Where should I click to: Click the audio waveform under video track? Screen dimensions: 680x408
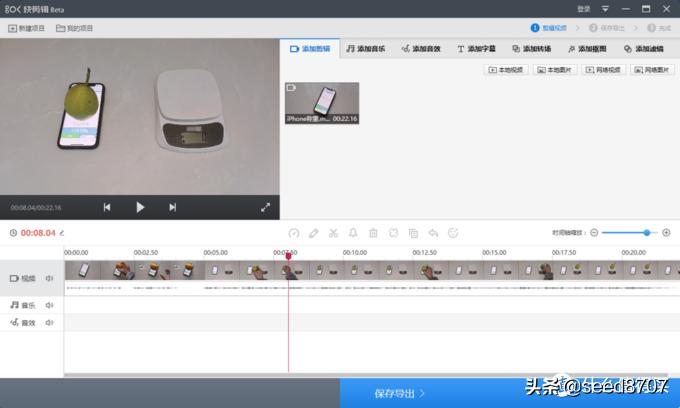(372, 288)
